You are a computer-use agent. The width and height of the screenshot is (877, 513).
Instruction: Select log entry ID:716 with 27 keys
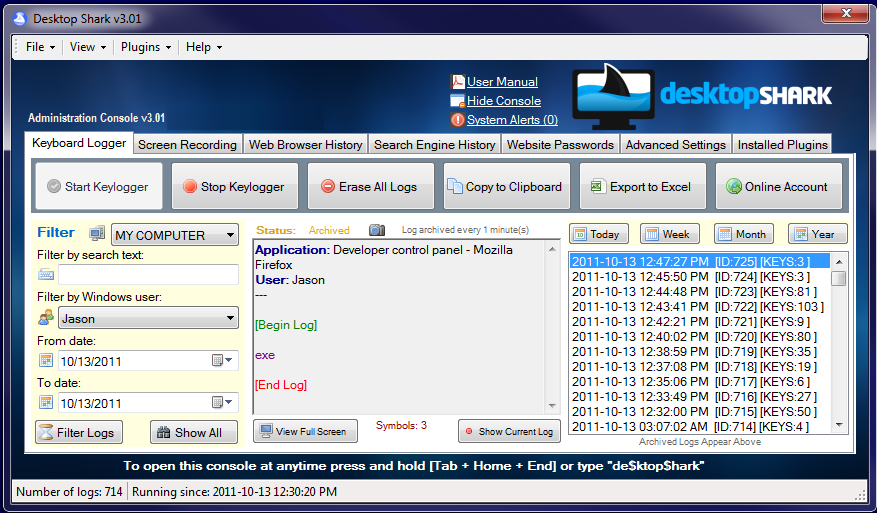tap(699, 397)
